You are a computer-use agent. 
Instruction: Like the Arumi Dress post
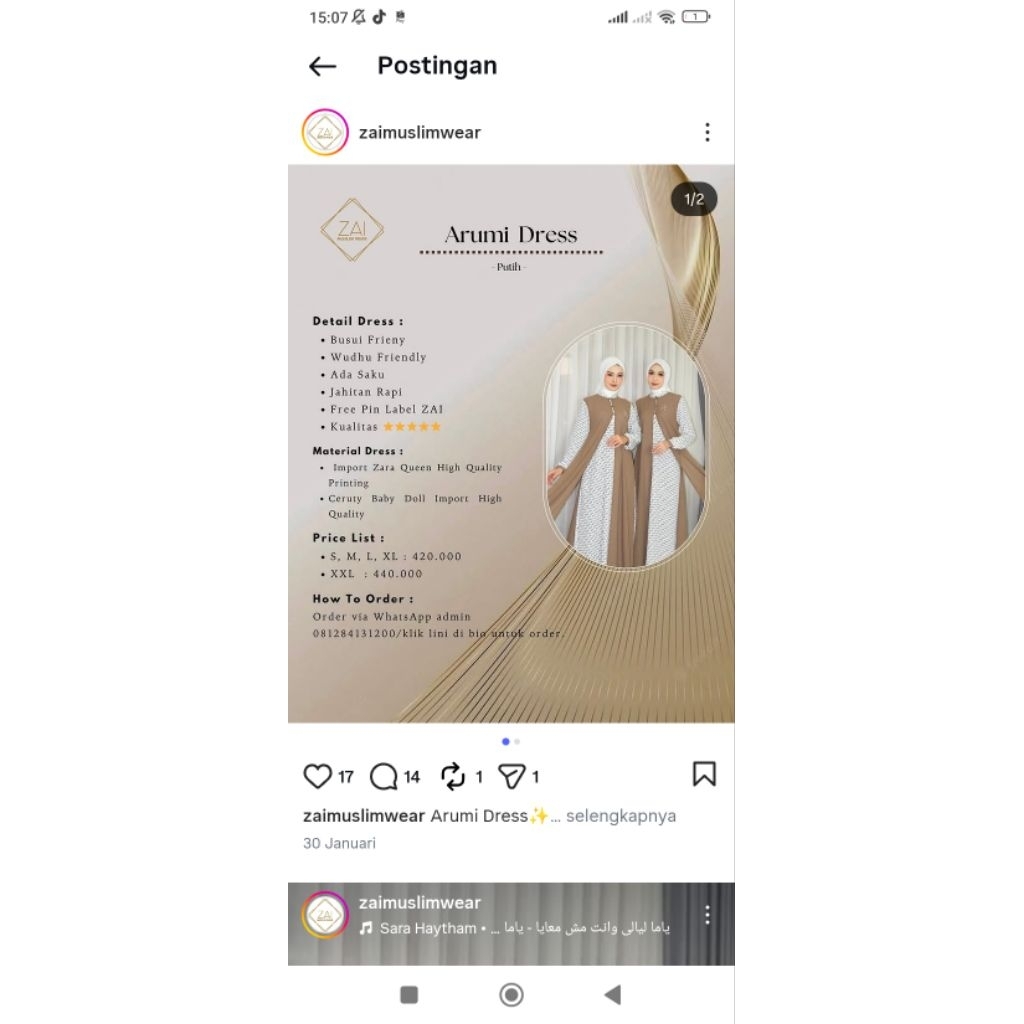pyautogui.click(x=317, y=776)
